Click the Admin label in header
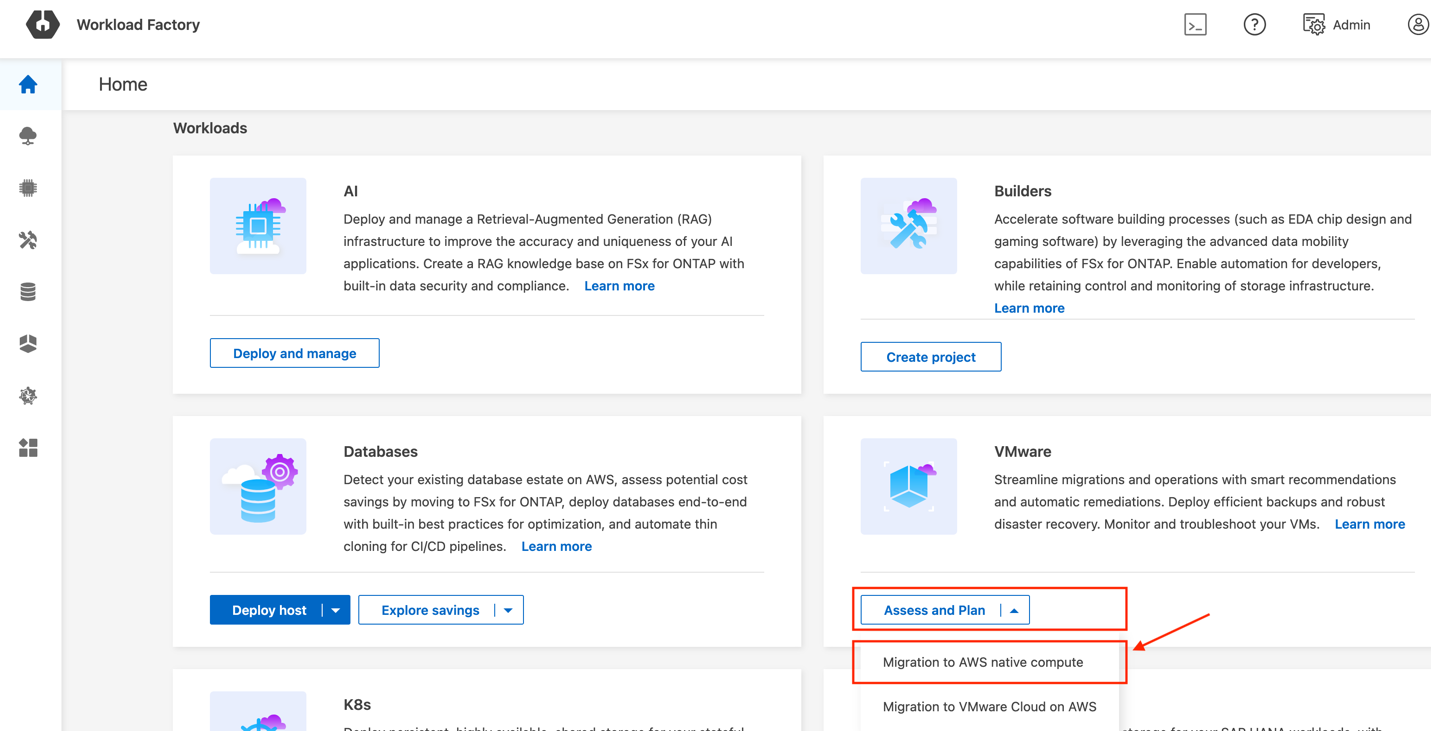 tap(1352, 25)
